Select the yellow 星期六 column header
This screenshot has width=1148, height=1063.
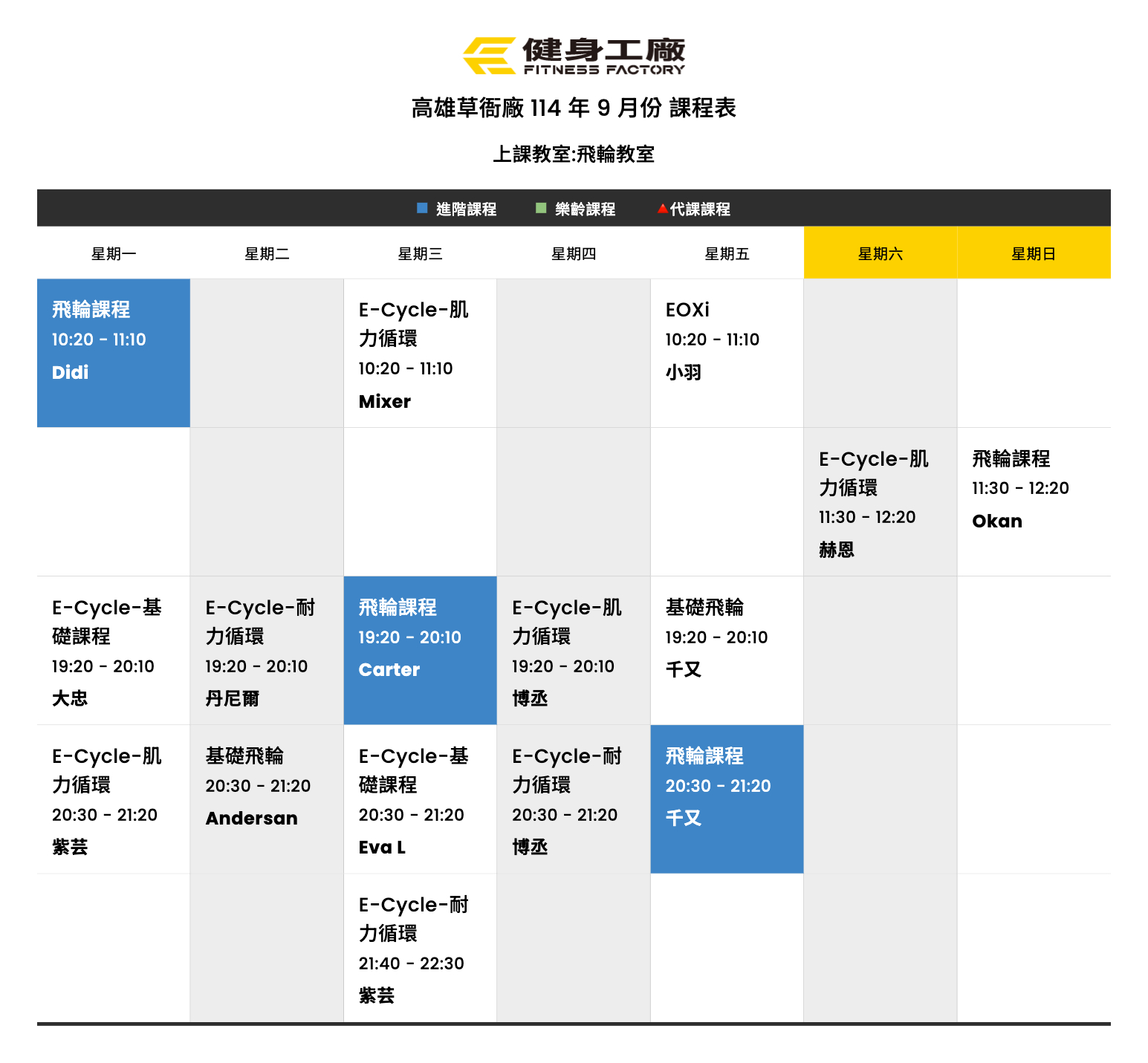point(881,253)
